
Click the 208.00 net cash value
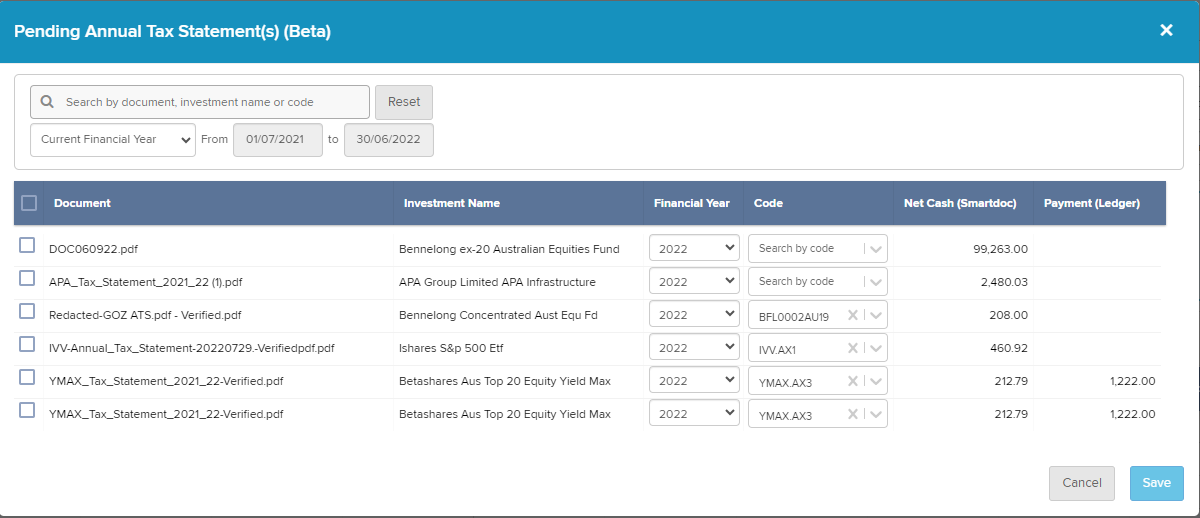pos(1009,315)
